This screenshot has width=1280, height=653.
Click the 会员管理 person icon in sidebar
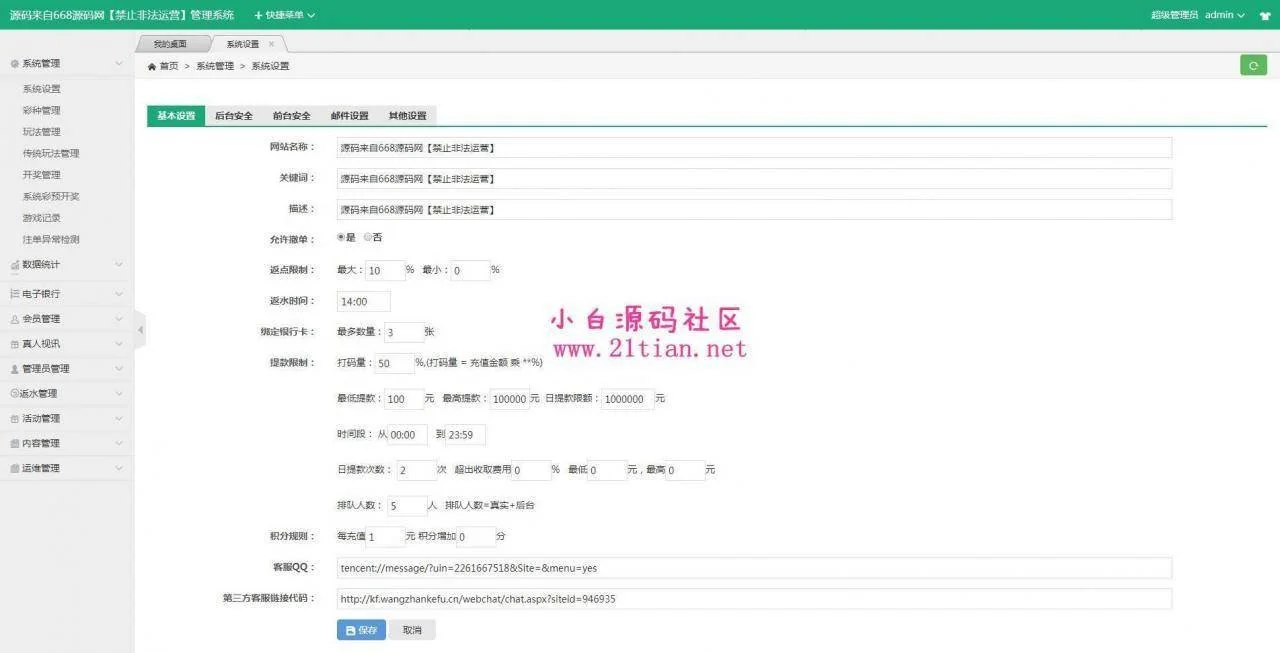[14, 319]
